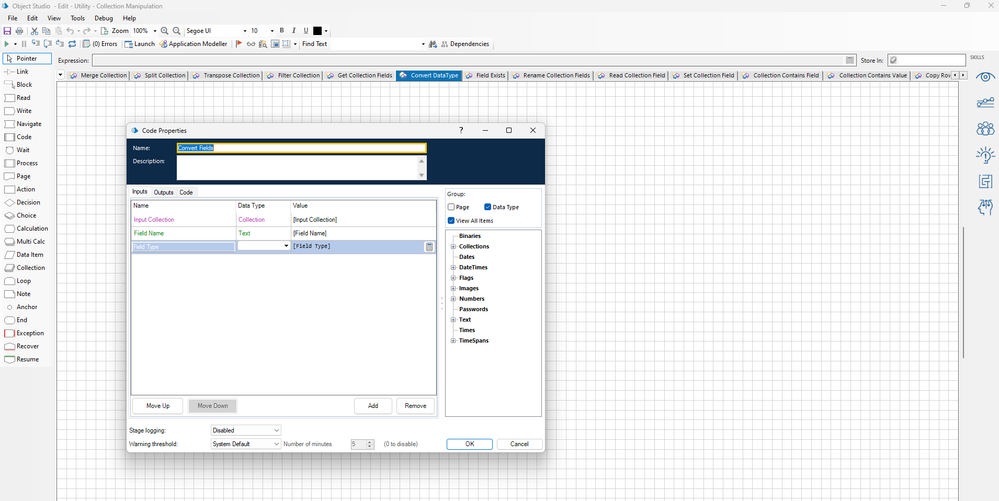Open the Stage logging dropdown
Viewport: 999px width, 501px height.
click(245, 431)
